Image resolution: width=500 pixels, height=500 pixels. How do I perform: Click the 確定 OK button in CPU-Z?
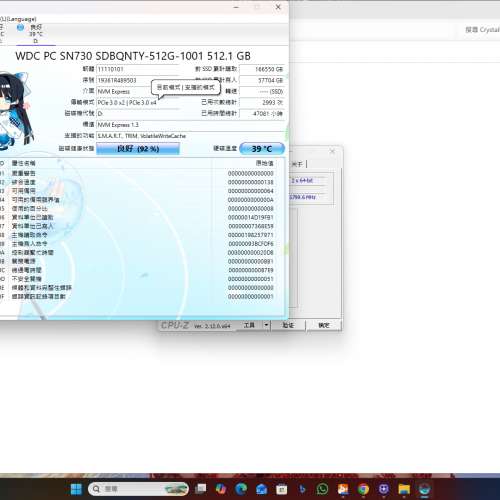click(324, 325)
